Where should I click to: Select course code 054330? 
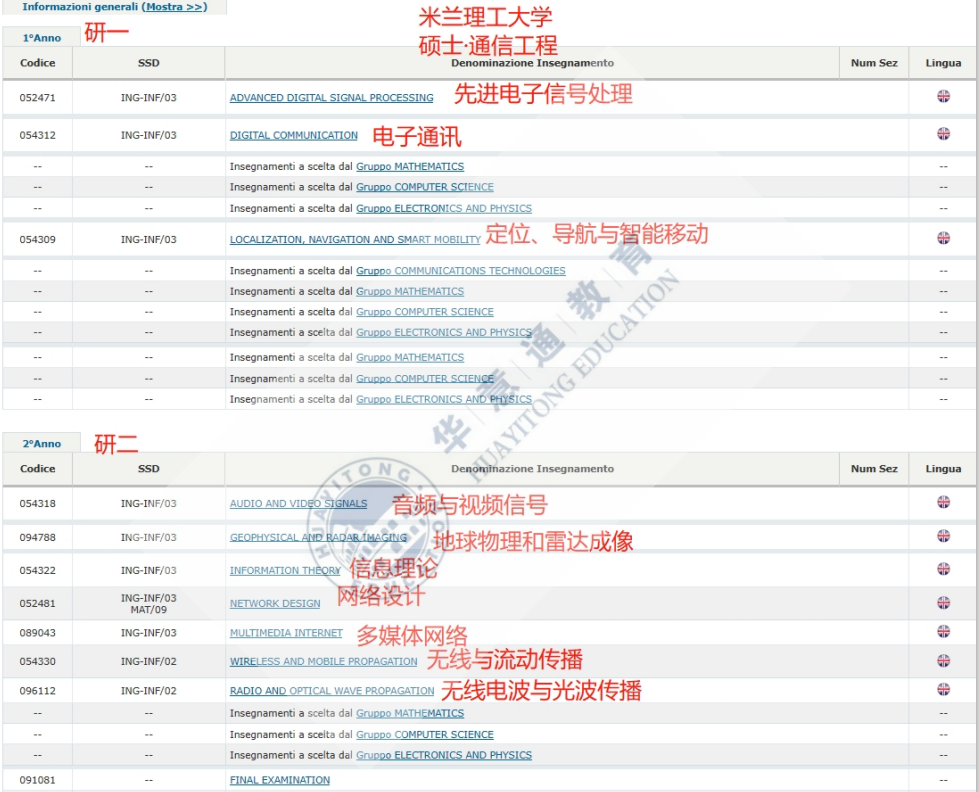(37, 662)
